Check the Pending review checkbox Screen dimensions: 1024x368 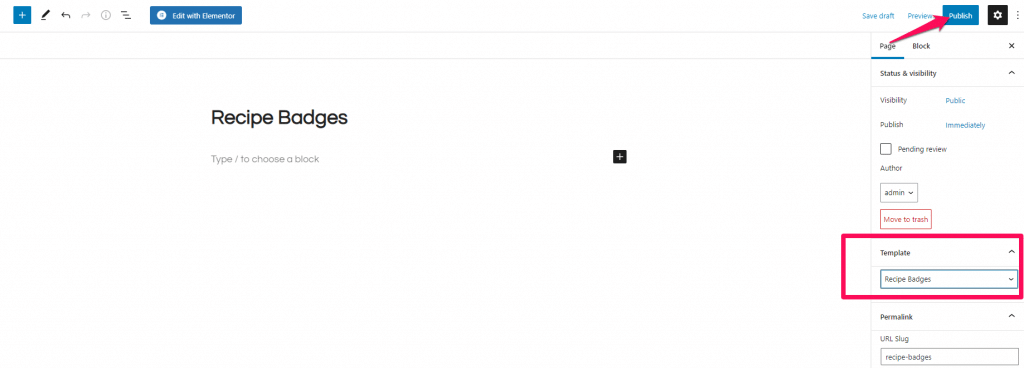[x=886, y=149]
